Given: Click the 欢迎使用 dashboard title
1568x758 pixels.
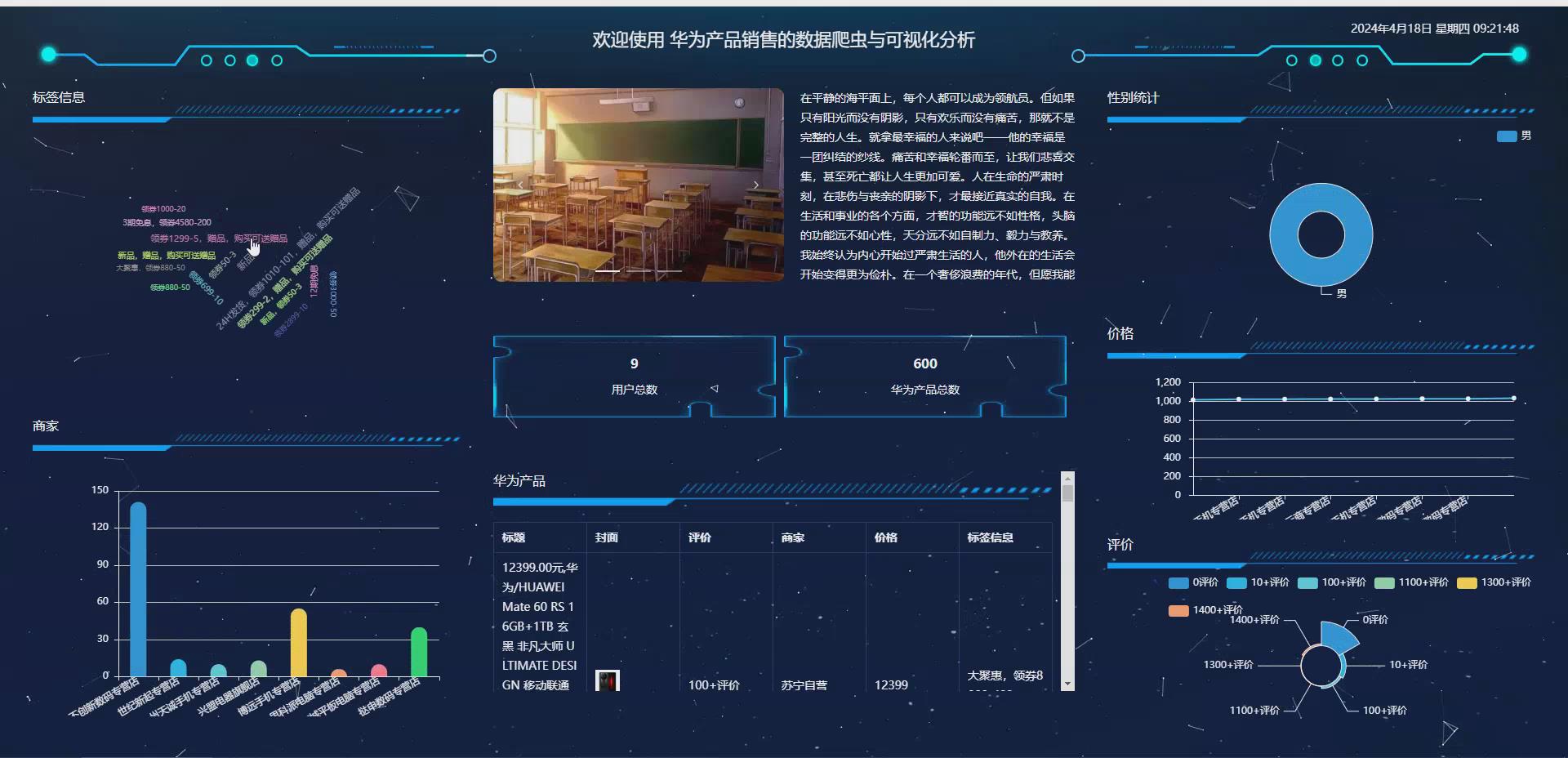Looking at the screenshot, I should click(784, 40).
